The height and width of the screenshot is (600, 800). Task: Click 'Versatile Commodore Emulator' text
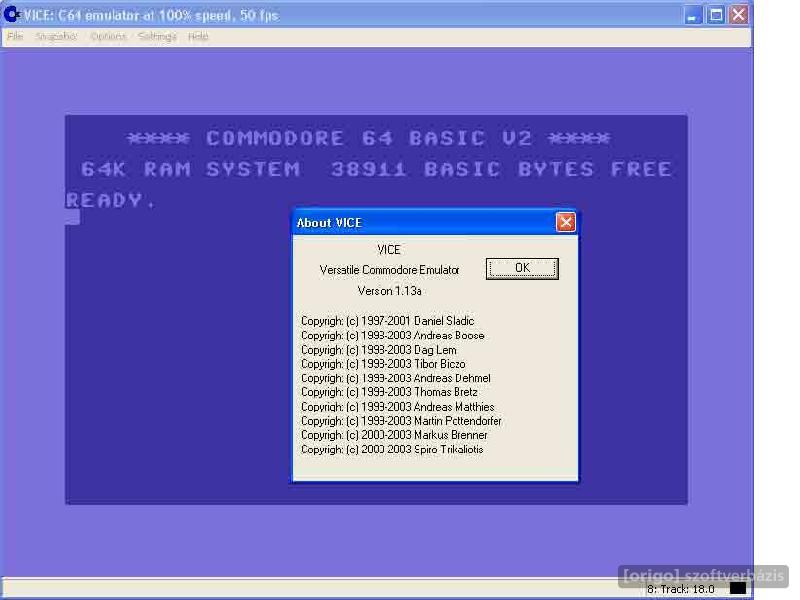coord(389,270)
